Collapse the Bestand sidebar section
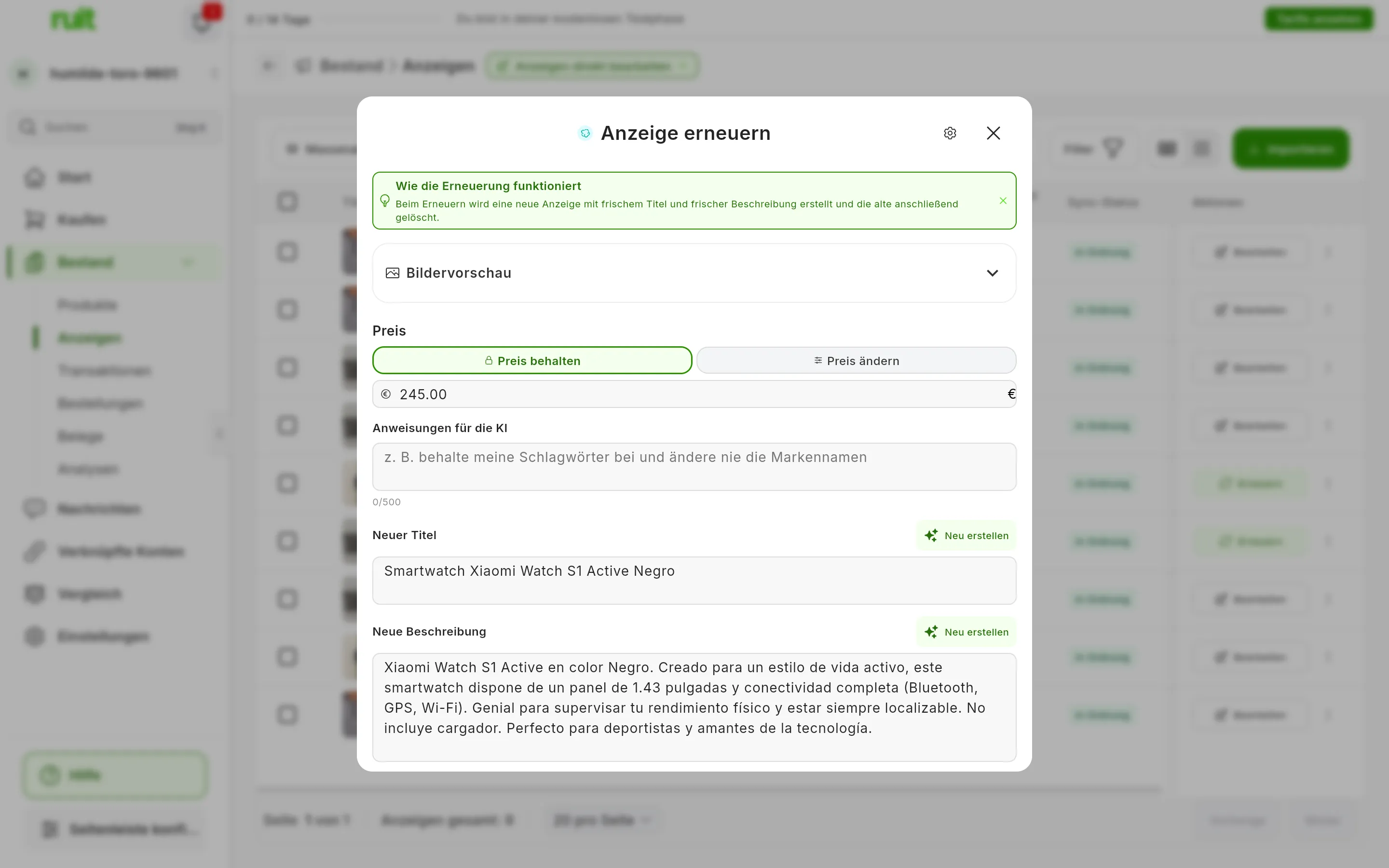The width and height of the screenshot is (1389, 868). point(187,262)
